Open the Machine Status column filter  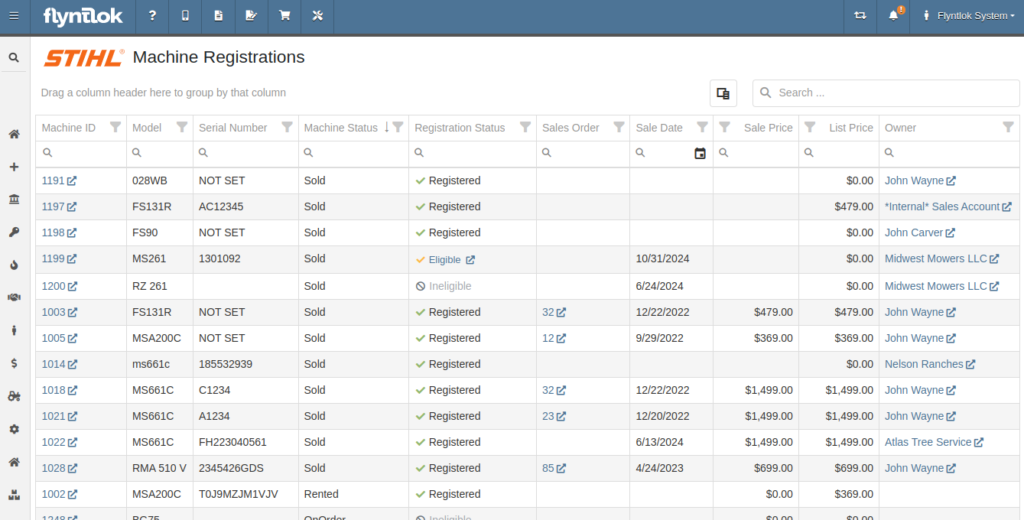point(398,127)
